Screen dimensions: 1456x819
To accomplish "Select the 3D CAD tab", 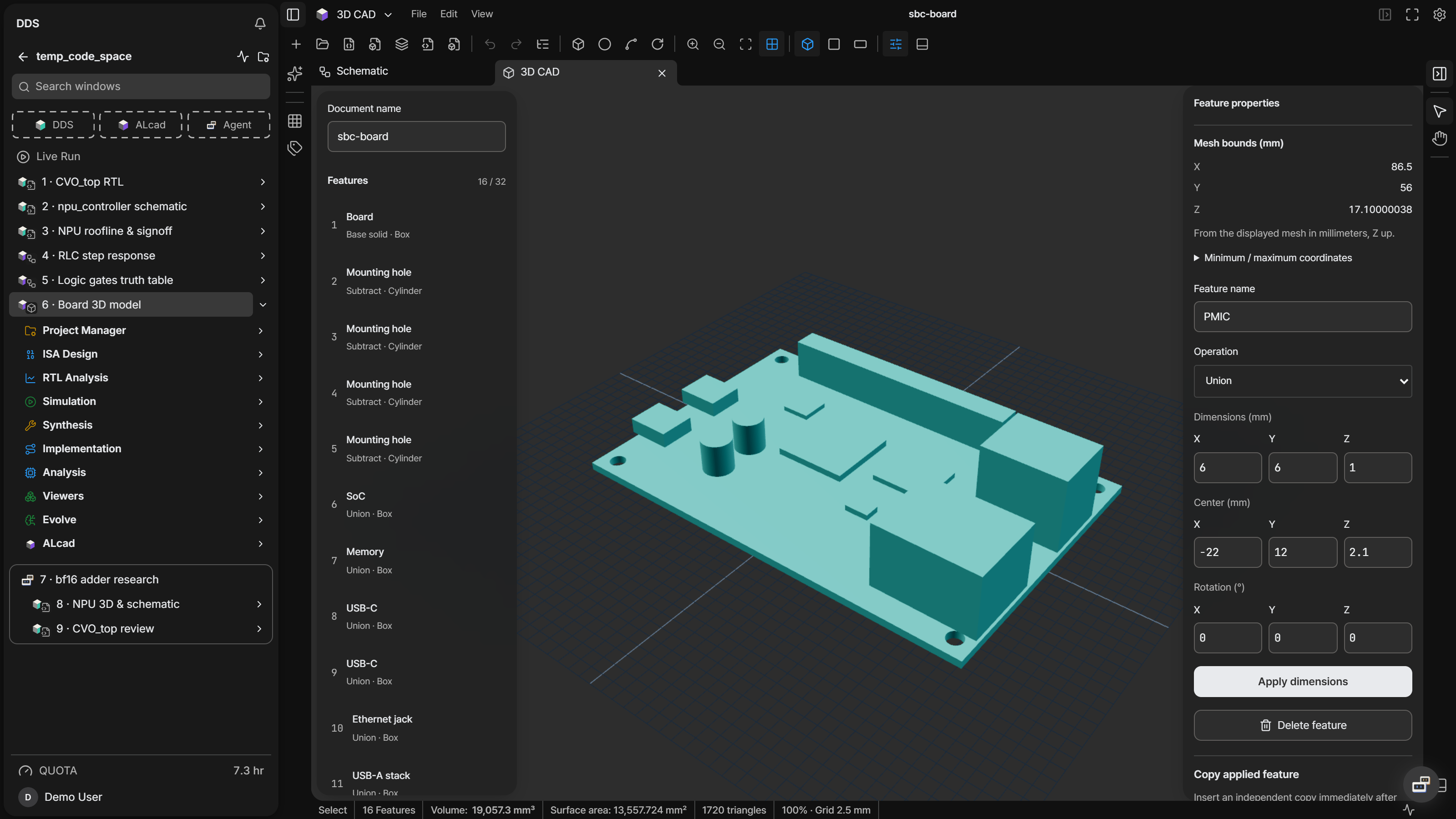I will click(x=586, y=72).
